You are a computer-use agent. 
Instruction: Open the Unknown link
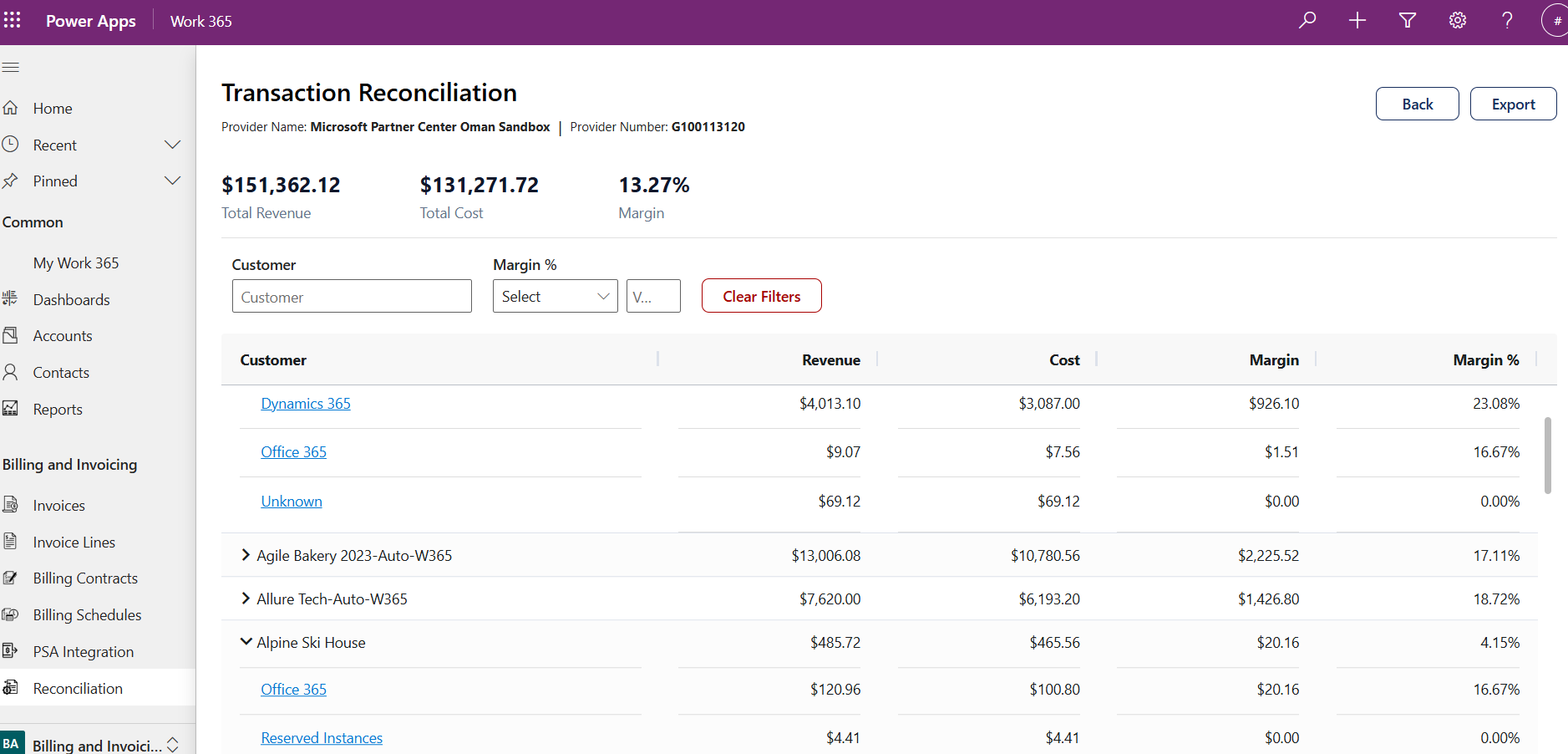tap(292, 502)
